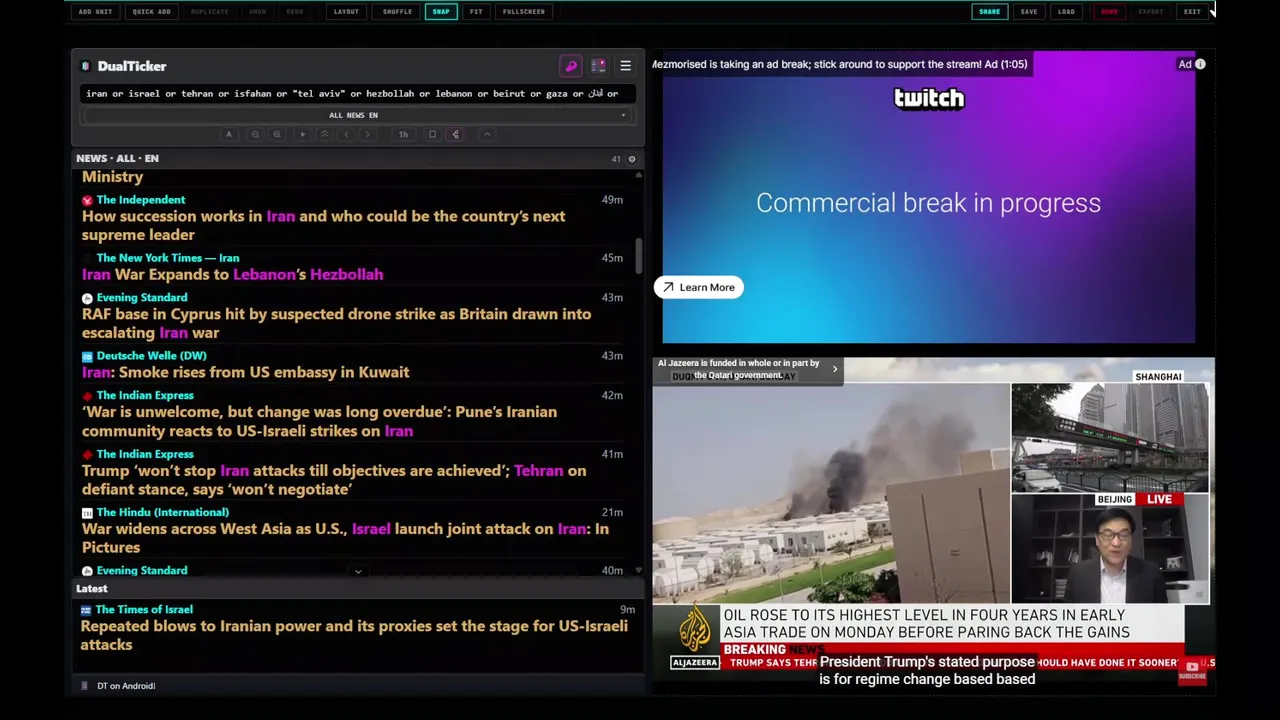
Task: Toggle FIT mode in the top bar
Action: point(476,12)
